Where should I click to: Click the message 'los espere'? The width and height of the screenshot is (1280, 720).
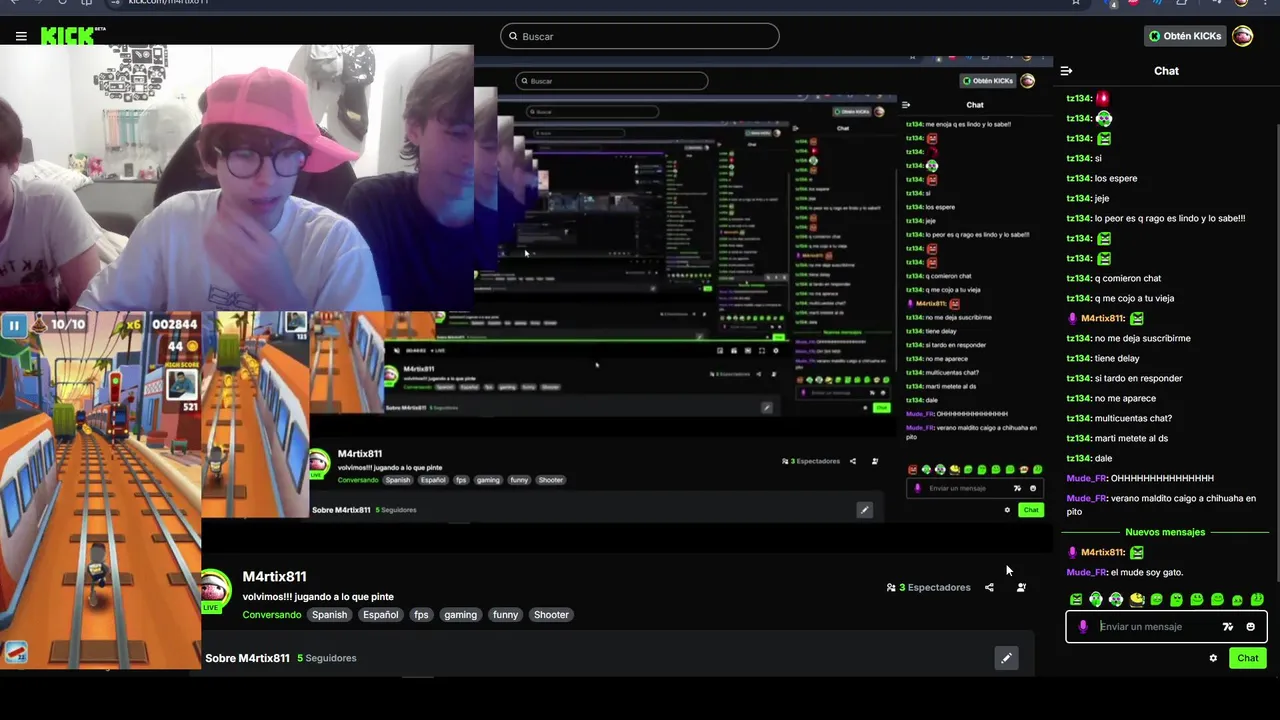[x=1116, y=179]
